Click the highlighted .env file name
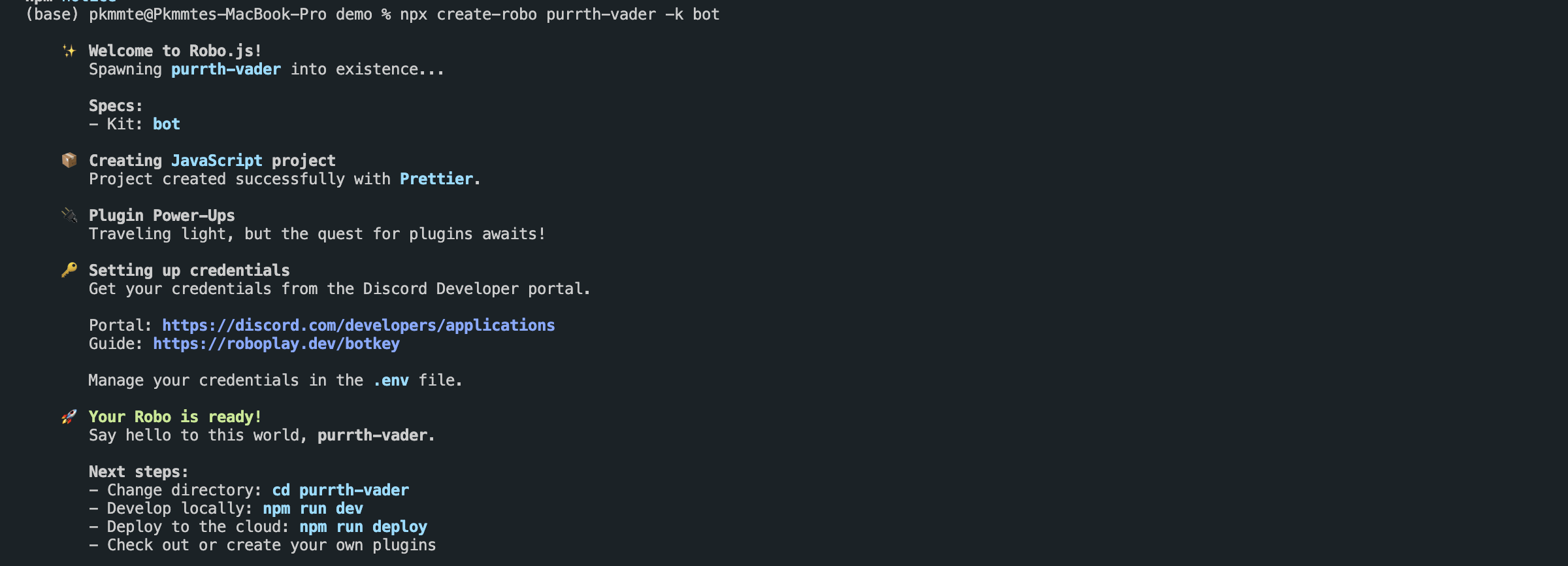 pyautogui.click(x=391, y=380)
